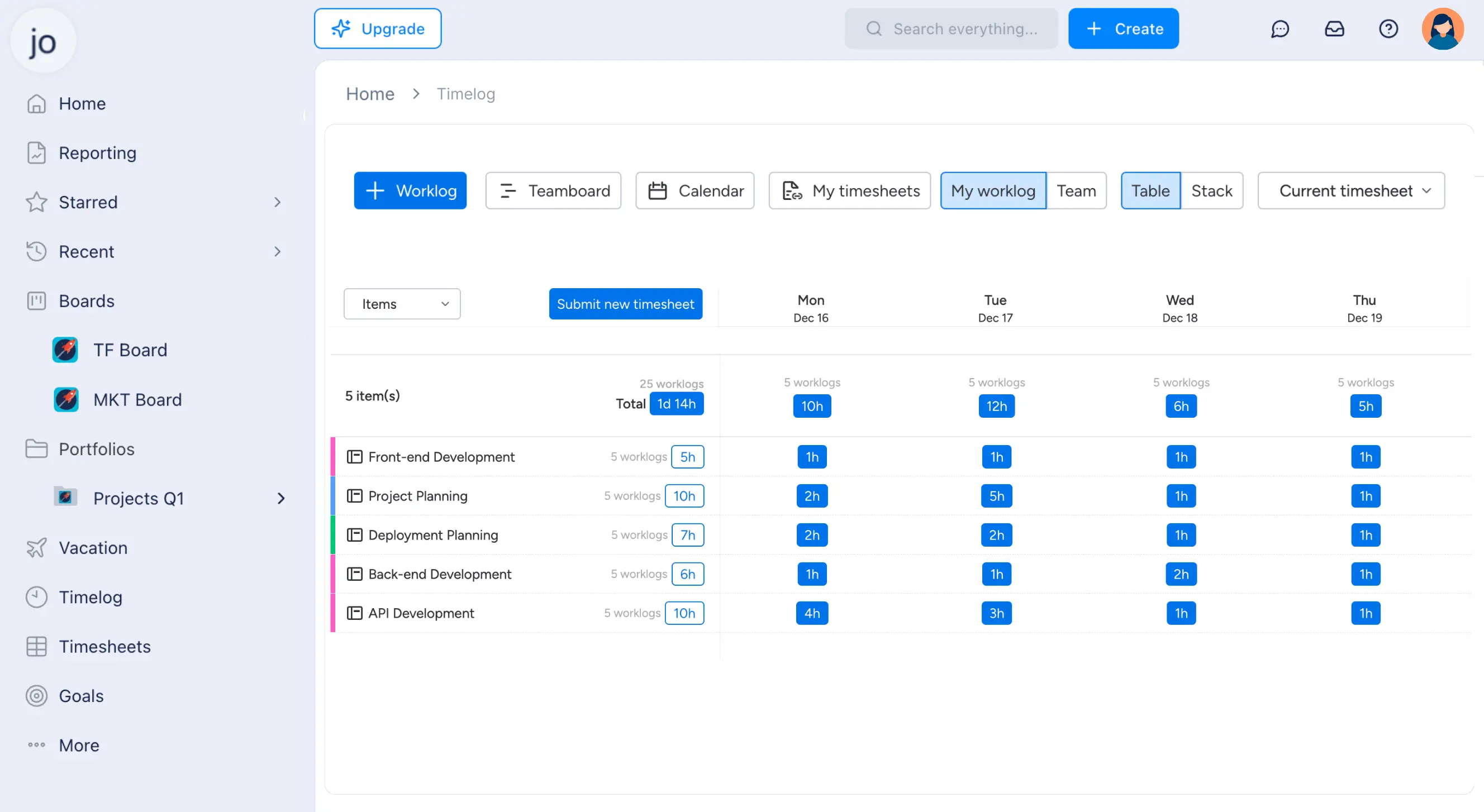Click the blue Worklog add button

(410, 190)
